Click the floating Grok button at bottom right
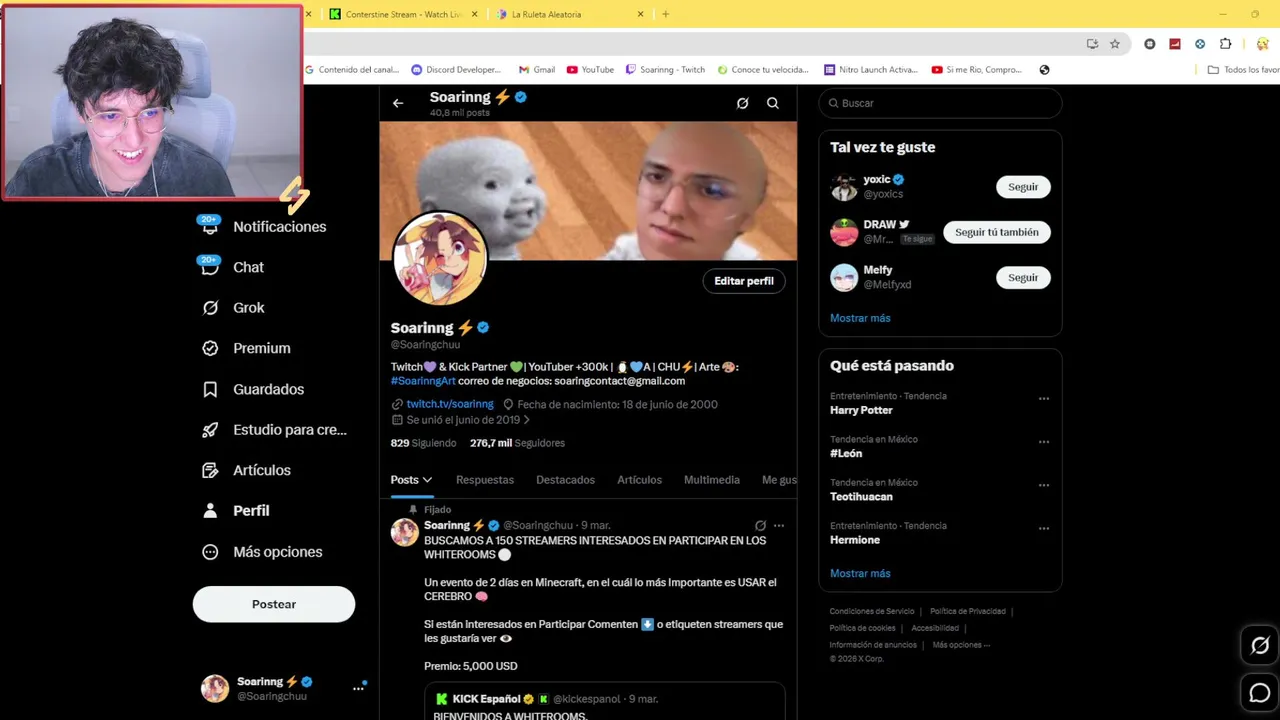The width and height of the screenshot is (1280, 720). pyautogui.click(x=1260, y=645)
